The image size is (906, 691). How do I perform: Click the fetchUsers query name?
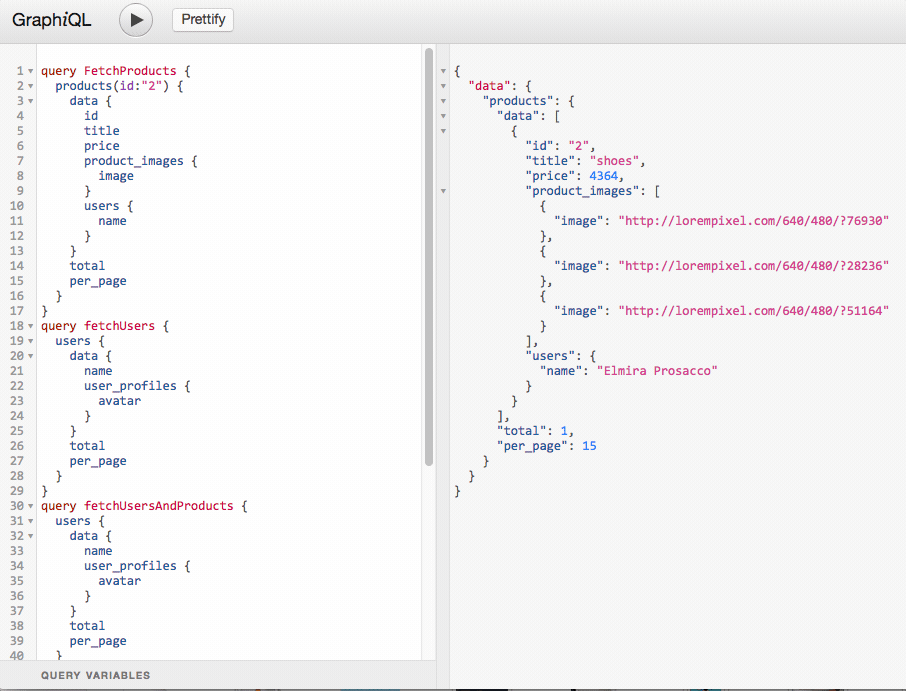[120, 326]
